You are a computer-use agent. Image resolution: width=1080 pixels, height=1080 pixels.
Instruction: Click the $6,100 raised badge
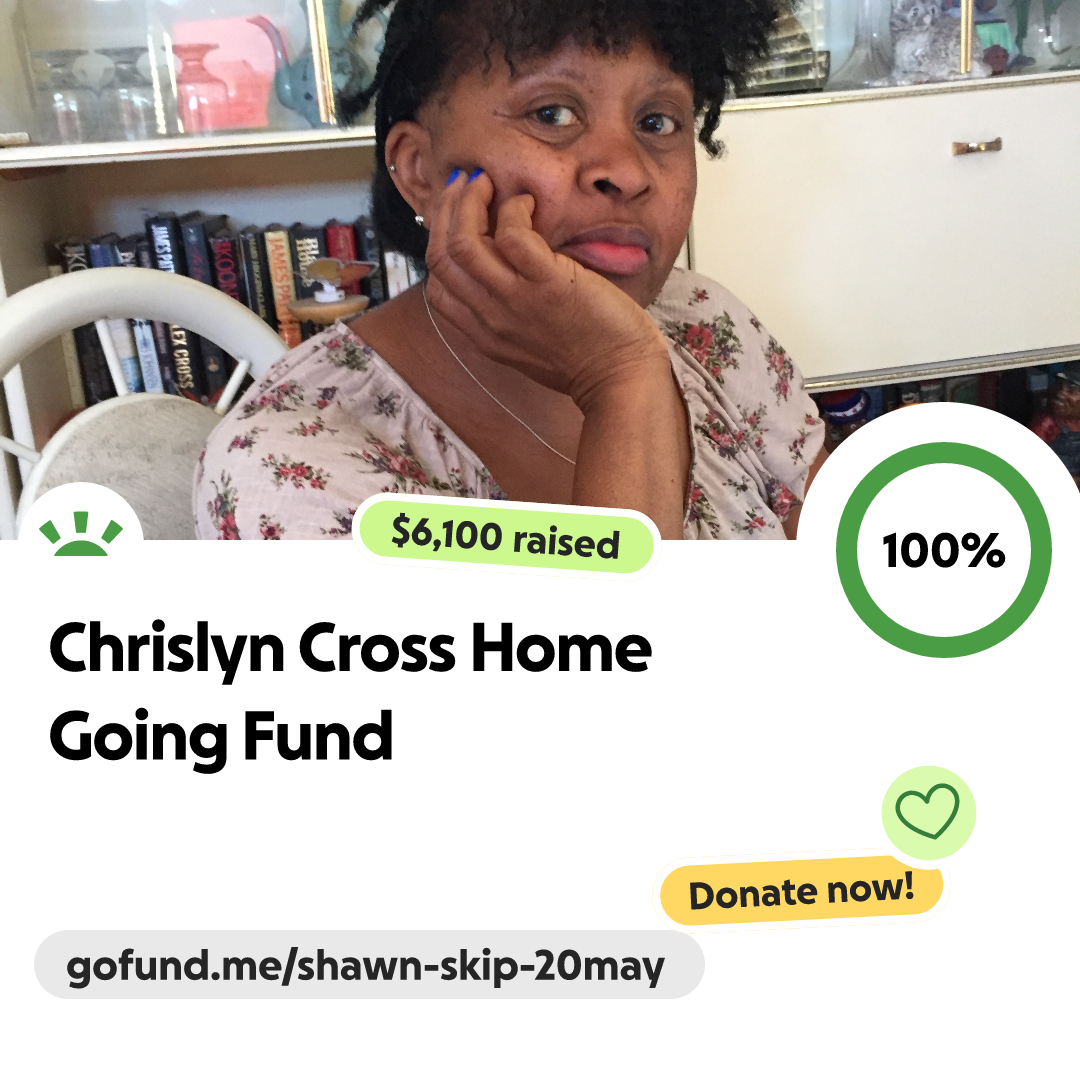pyautogui.click(x=505, y=536)
